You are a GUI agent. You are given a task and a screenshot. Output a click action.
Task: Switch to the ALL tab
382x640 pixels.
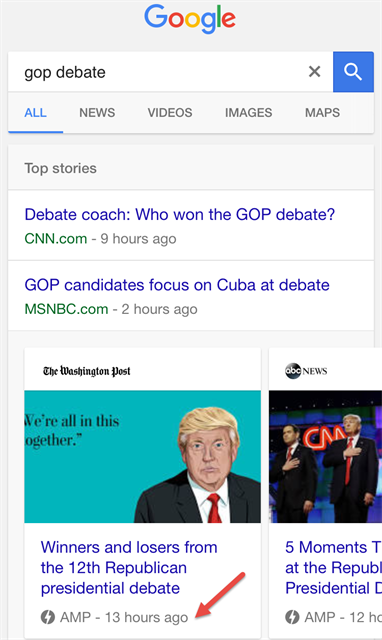36,113
